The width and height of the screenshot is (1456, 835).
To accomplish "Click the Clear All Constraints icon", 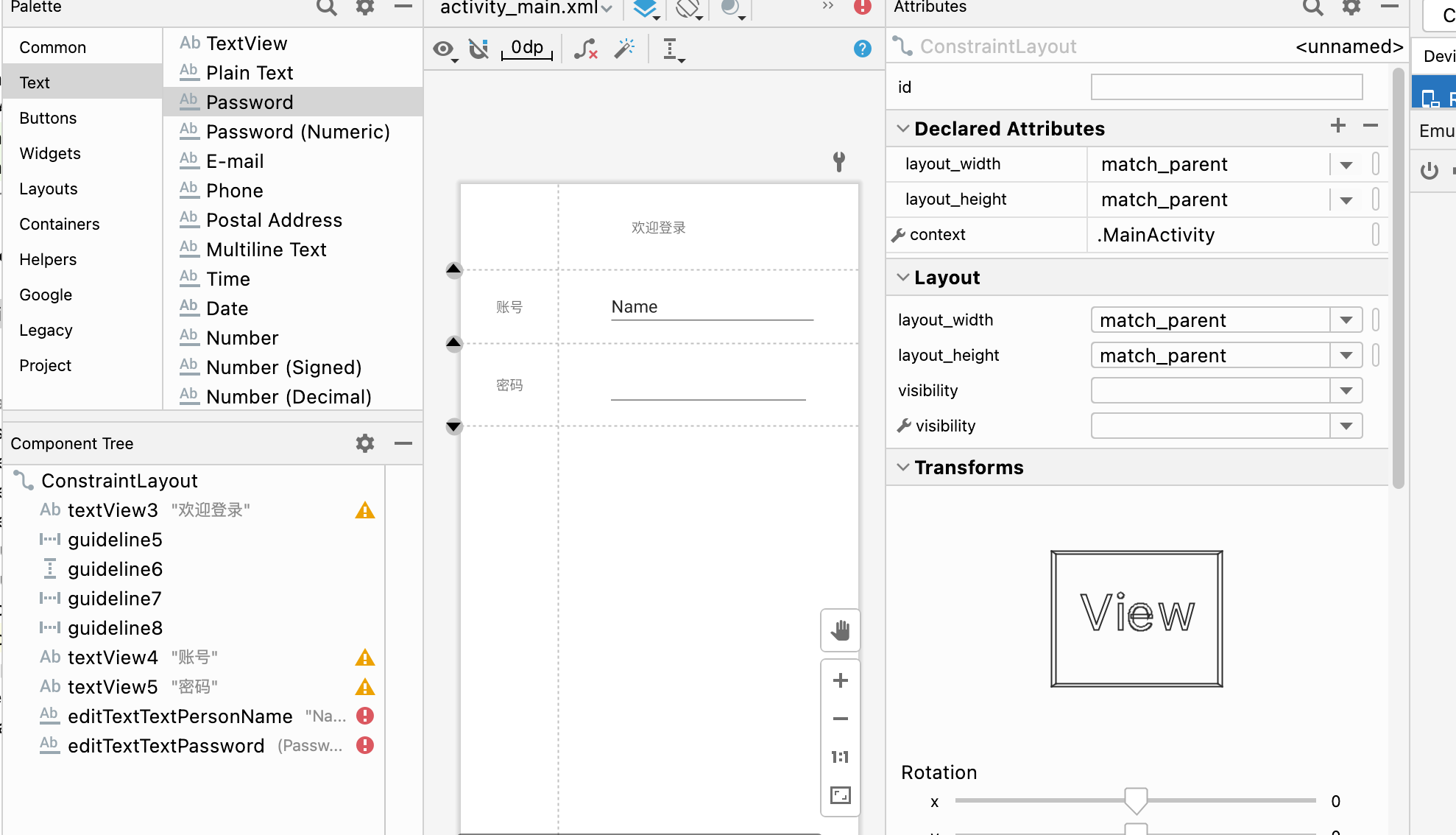I will (585, 49).
